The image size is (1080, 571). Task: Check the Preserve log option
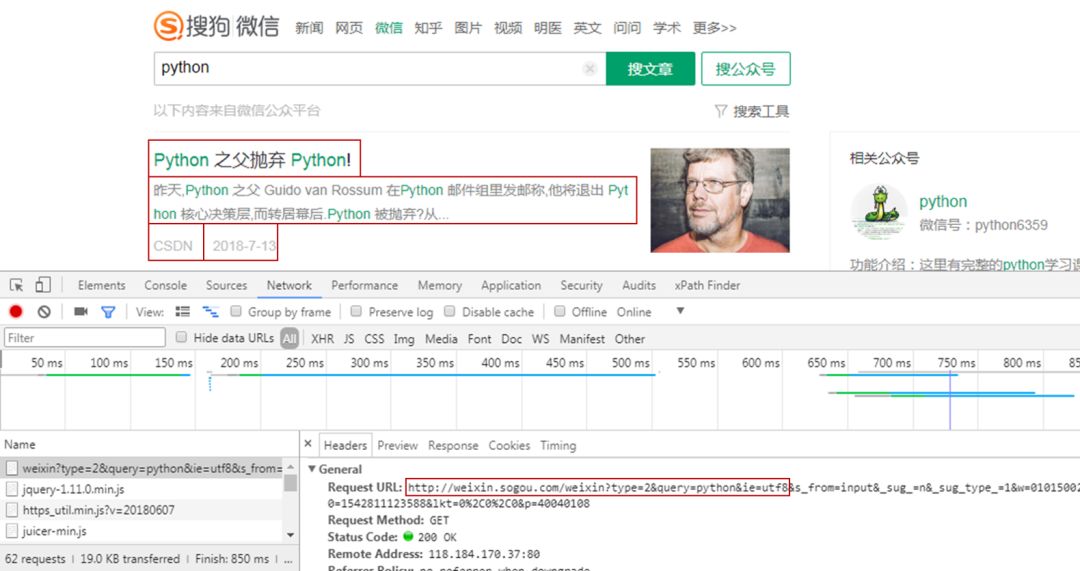(x=356, y=311)
